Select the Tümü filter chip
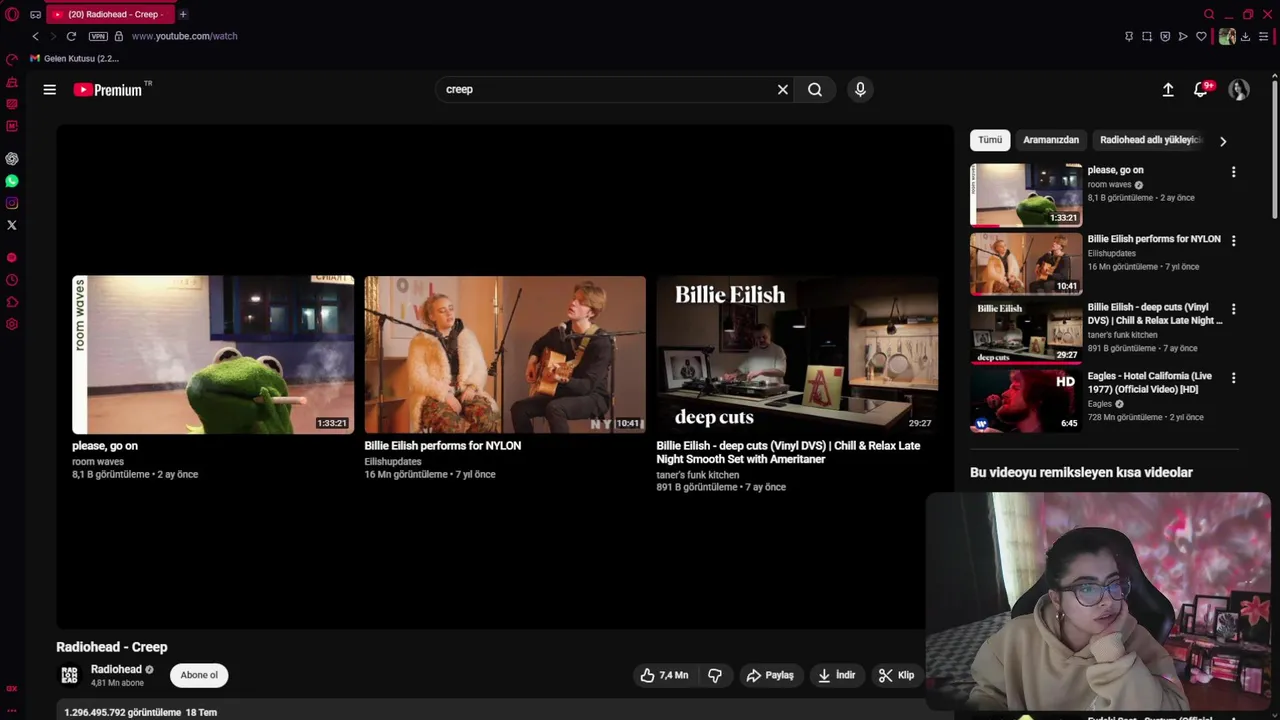 (x=990, y=140)
